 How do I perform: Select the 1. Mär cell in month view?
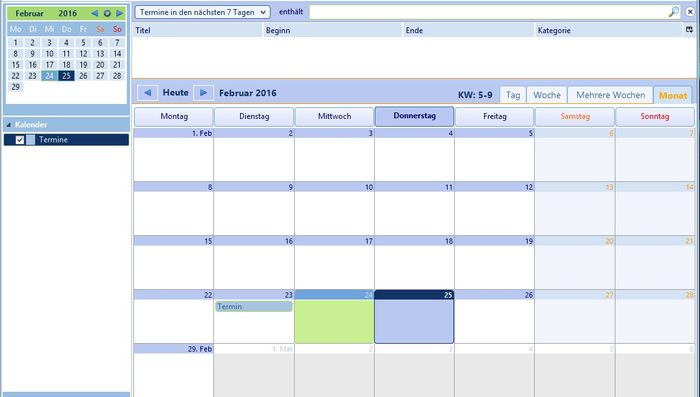pos(254,371)
